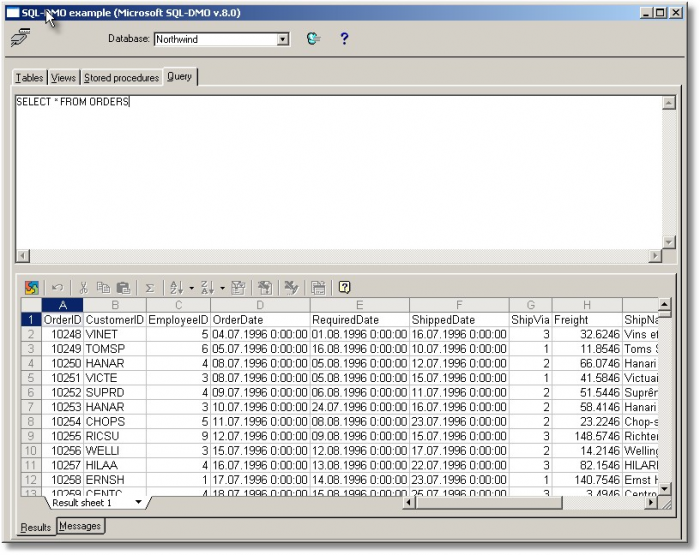Screen dimensions: 700x555
Task: Click the Office Web Components logo icon
Action: [x=32, y=288]
